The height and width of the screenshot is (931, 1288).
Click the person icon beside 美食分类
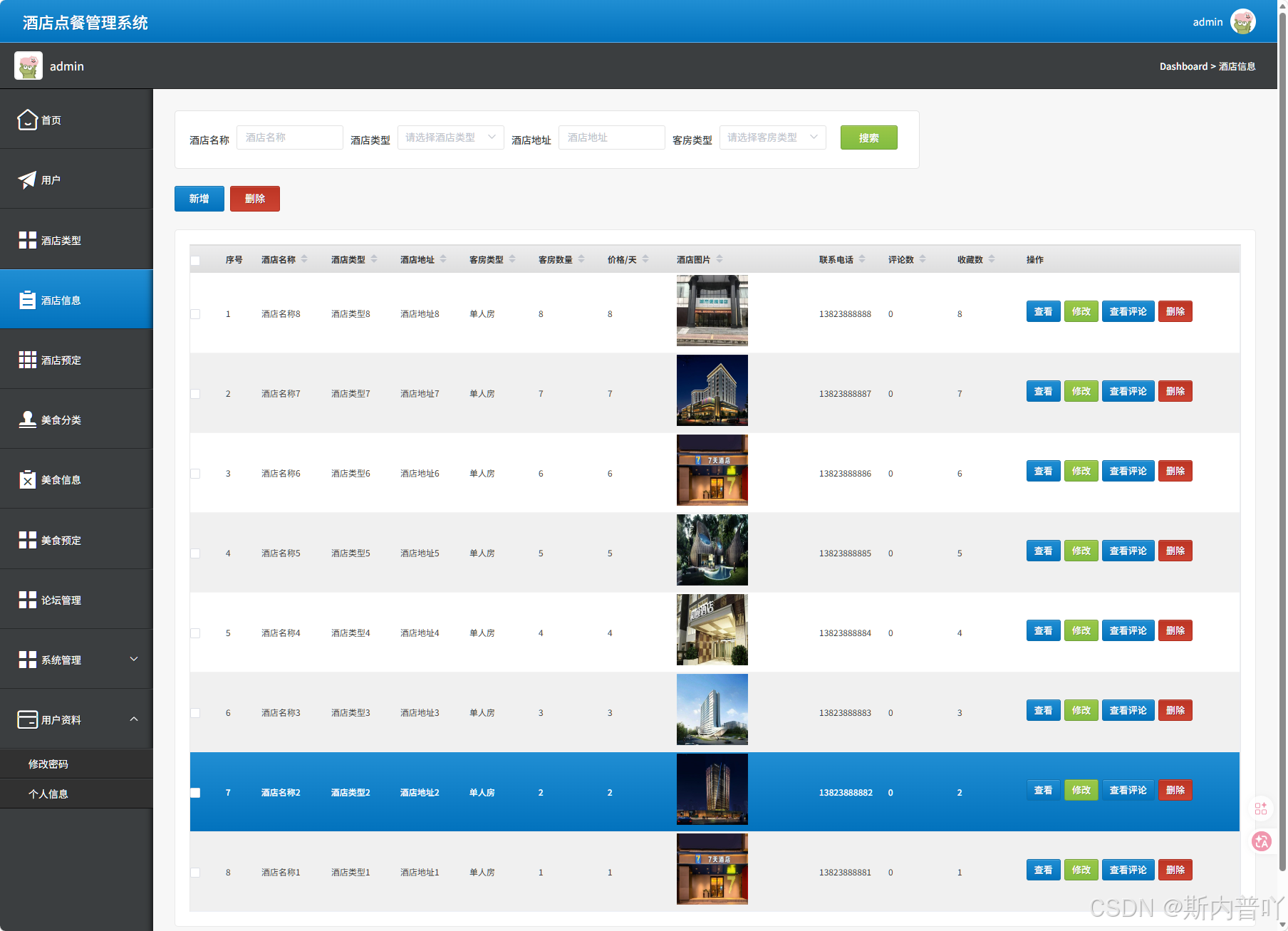(27, 420)
